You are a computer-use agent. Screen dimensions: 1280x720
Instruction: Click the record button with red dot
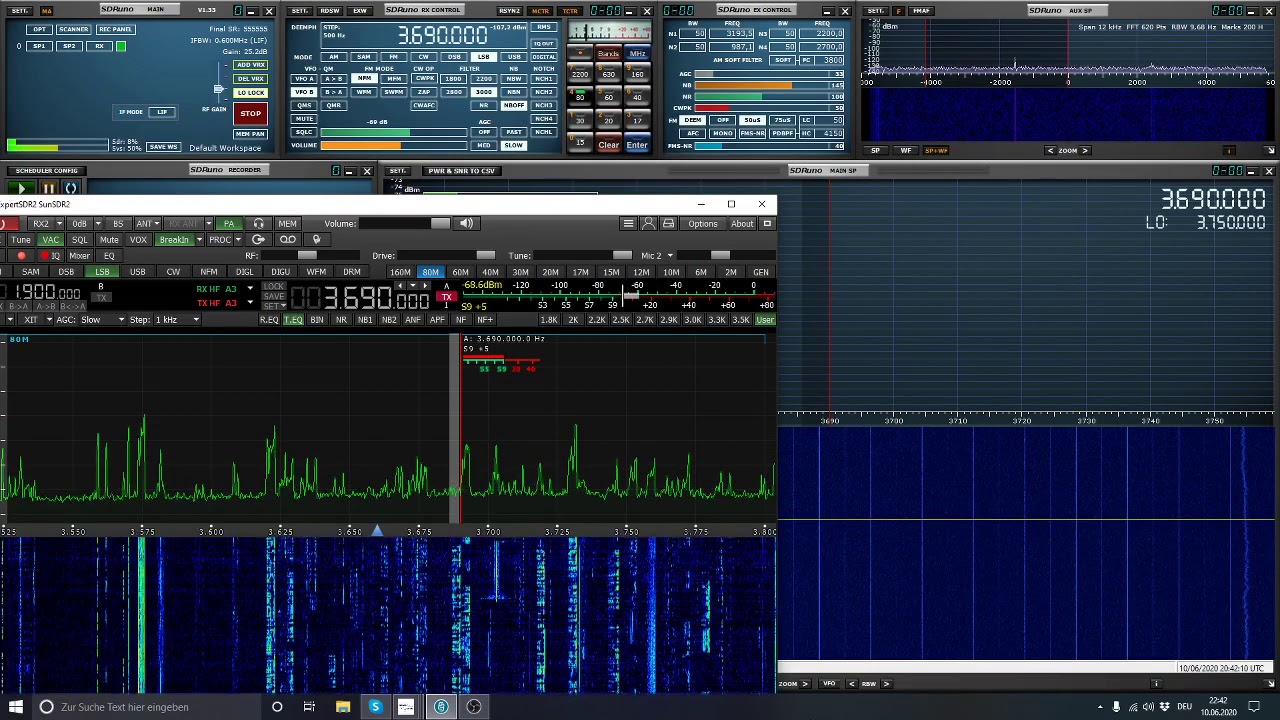21,256
